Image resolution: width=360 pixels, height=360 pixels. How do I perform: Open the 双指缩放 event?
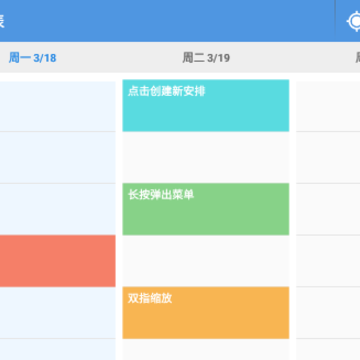[x=206, y=313]
